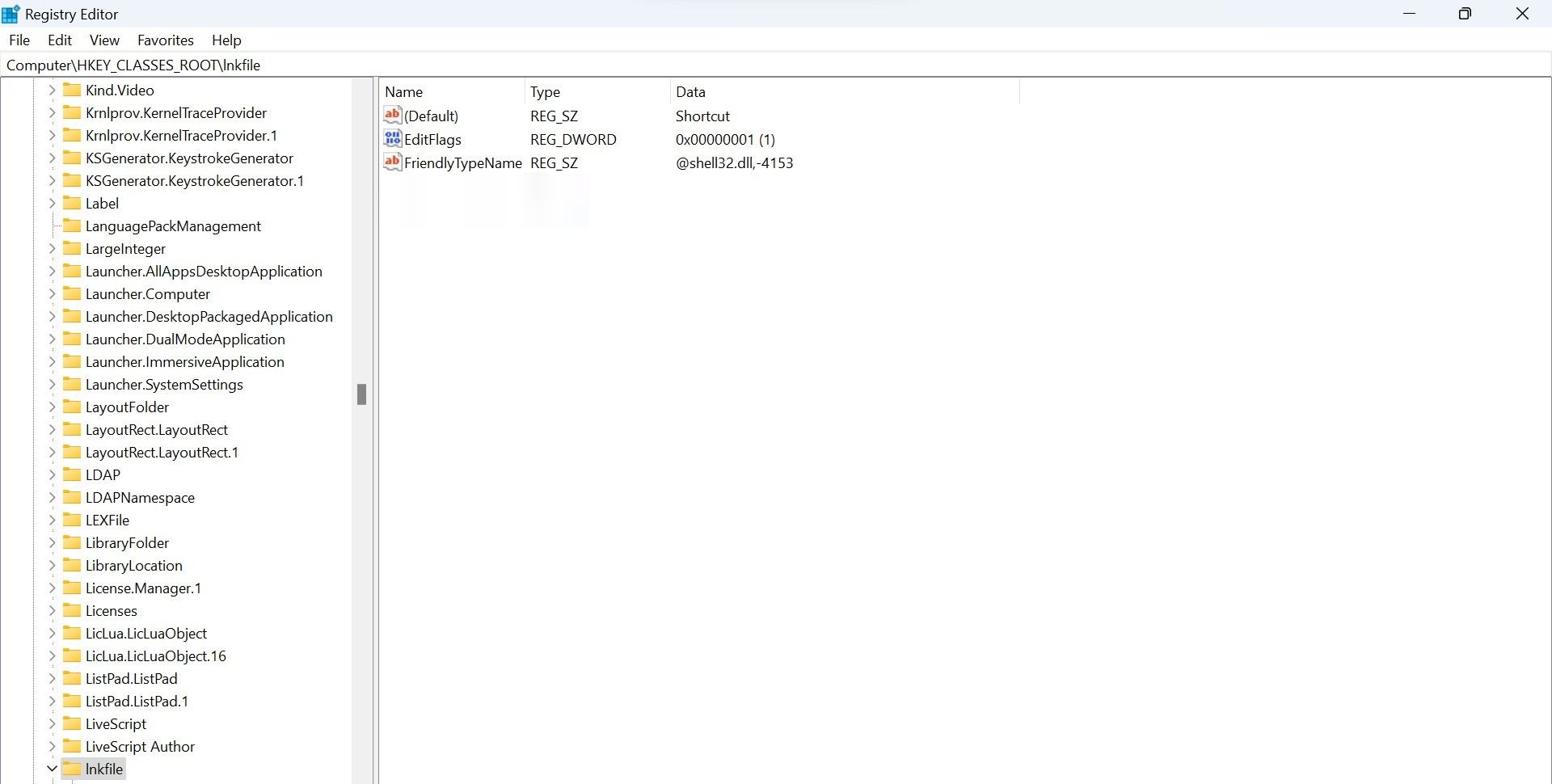Click the LiveScript folder icon

point(72,723)
